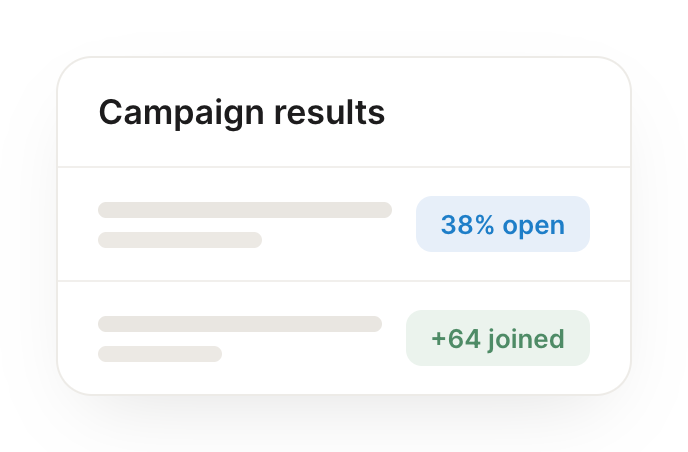Click the long placeholder bar beside 38% open
The width and height of the screenshot is (688, 452).
pos(245,210)
